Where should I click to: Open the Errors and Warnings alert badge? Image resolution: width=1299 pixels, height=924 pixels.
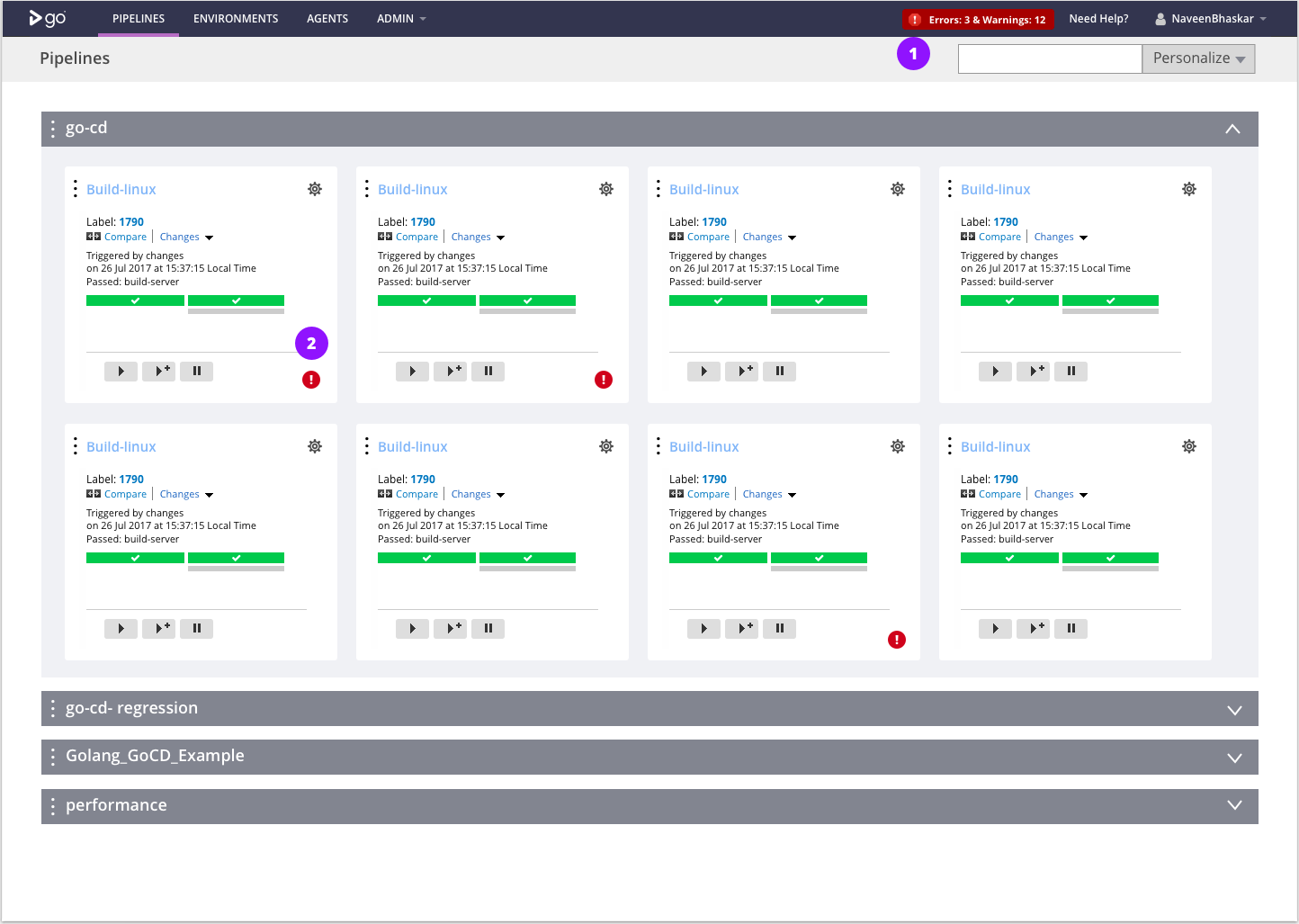pyautogui.click(x=978, y=18)
